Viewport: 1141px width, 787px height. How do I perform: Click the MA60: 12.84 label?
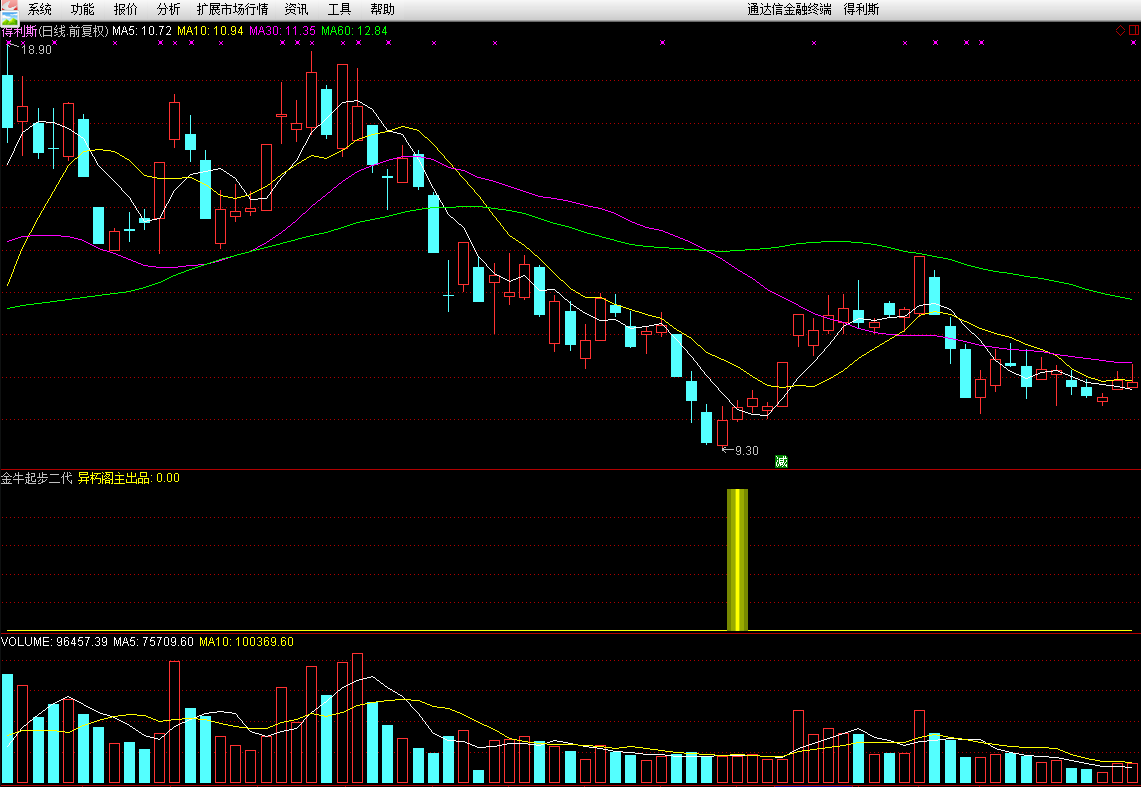tap(354, 31)
